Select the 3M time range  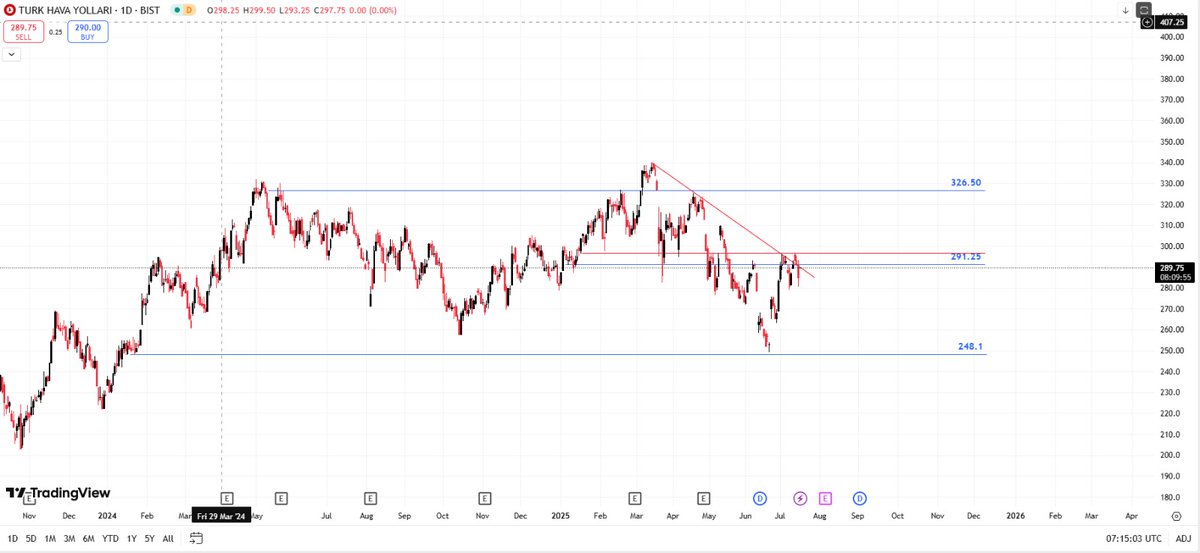(x=69, y=538)
